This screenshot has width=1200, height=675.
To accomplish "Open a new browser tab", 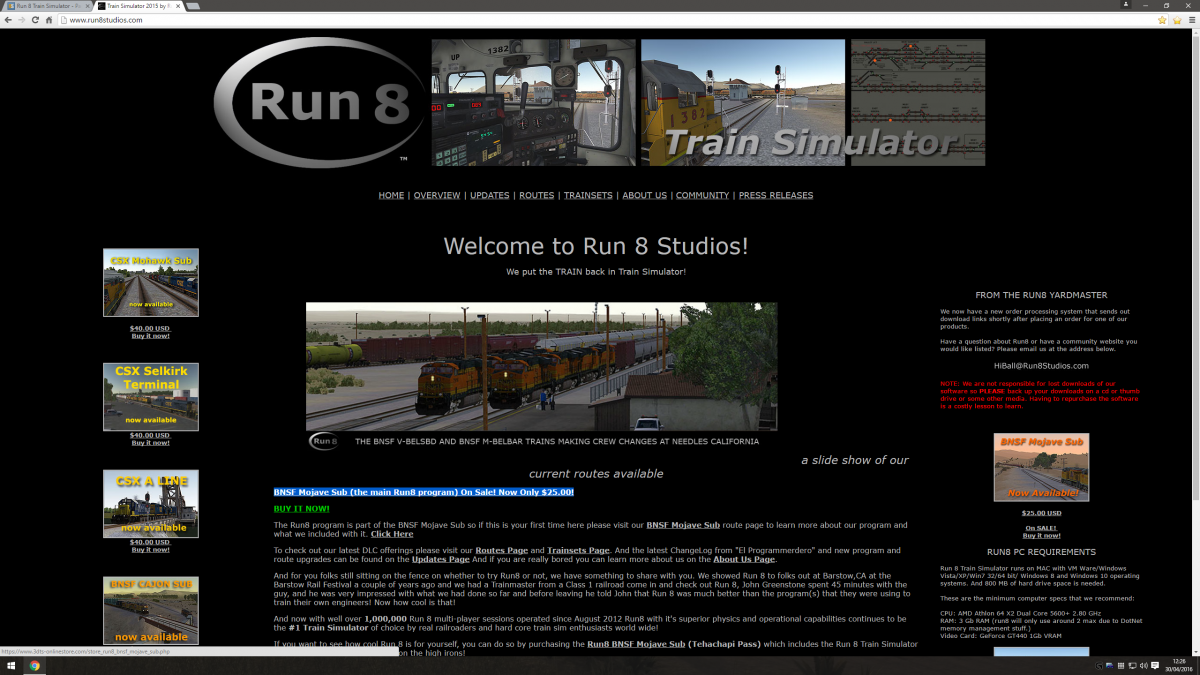I will (193, 6).
